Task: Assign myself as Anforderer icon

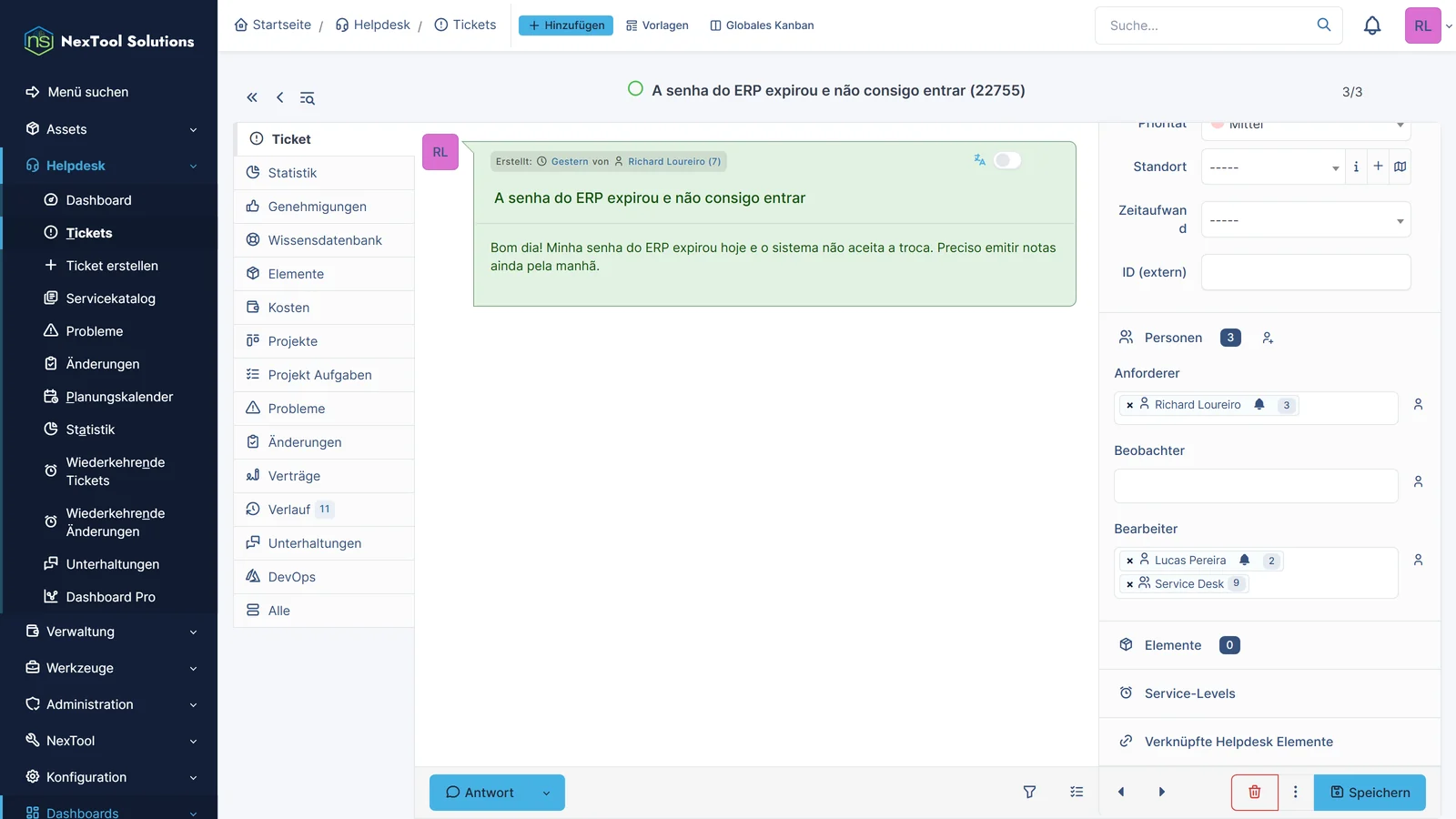Action: [x=1418, y=404]
